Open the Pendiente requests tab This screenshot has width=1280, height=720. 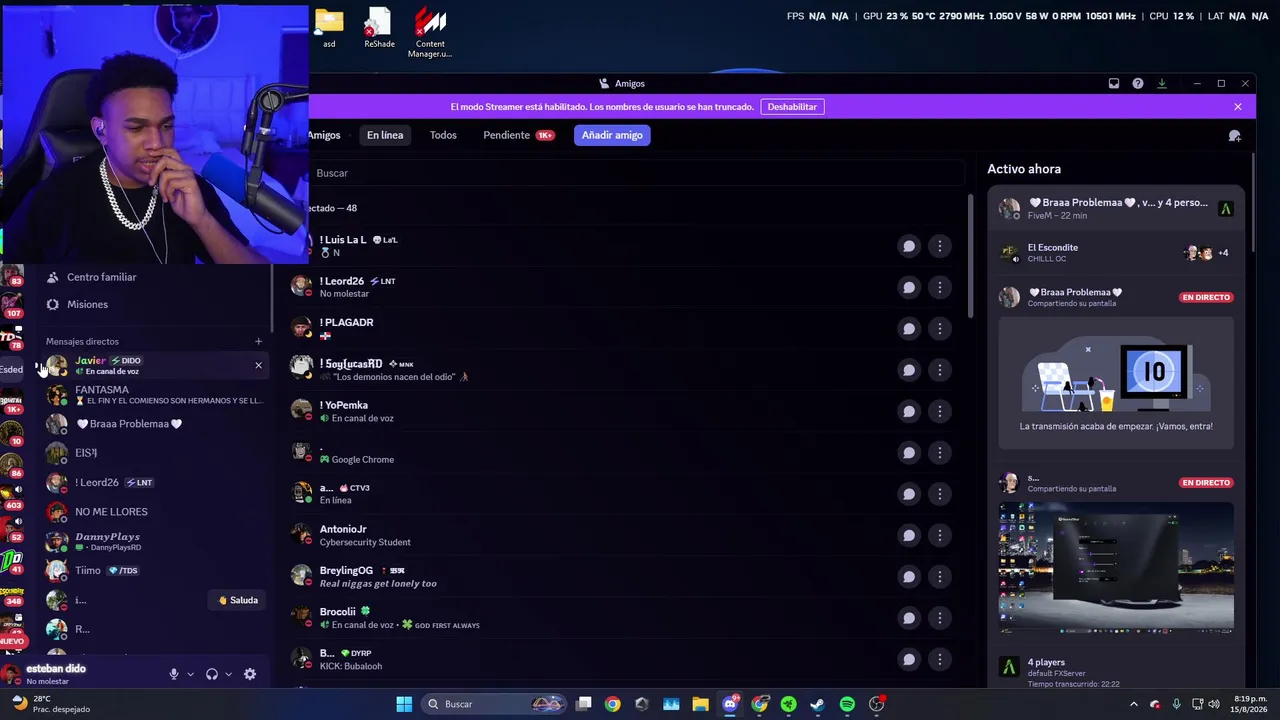click(x=518, y=135)
